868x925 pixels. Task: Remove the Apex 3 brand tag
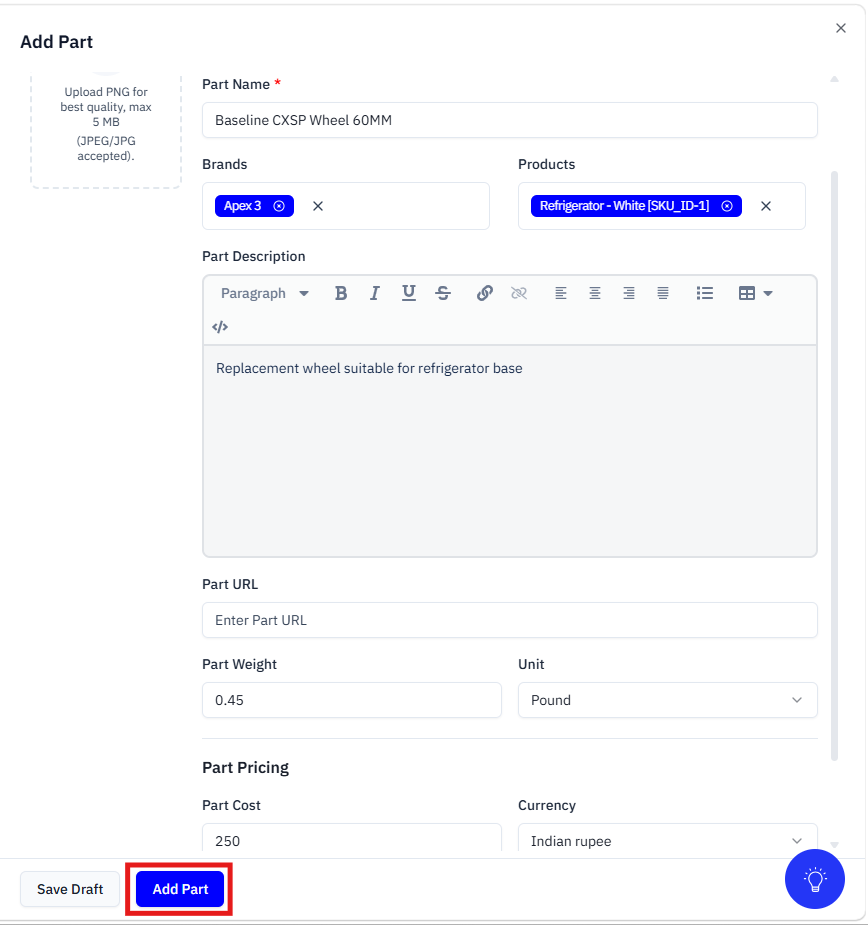click(279, 206)
